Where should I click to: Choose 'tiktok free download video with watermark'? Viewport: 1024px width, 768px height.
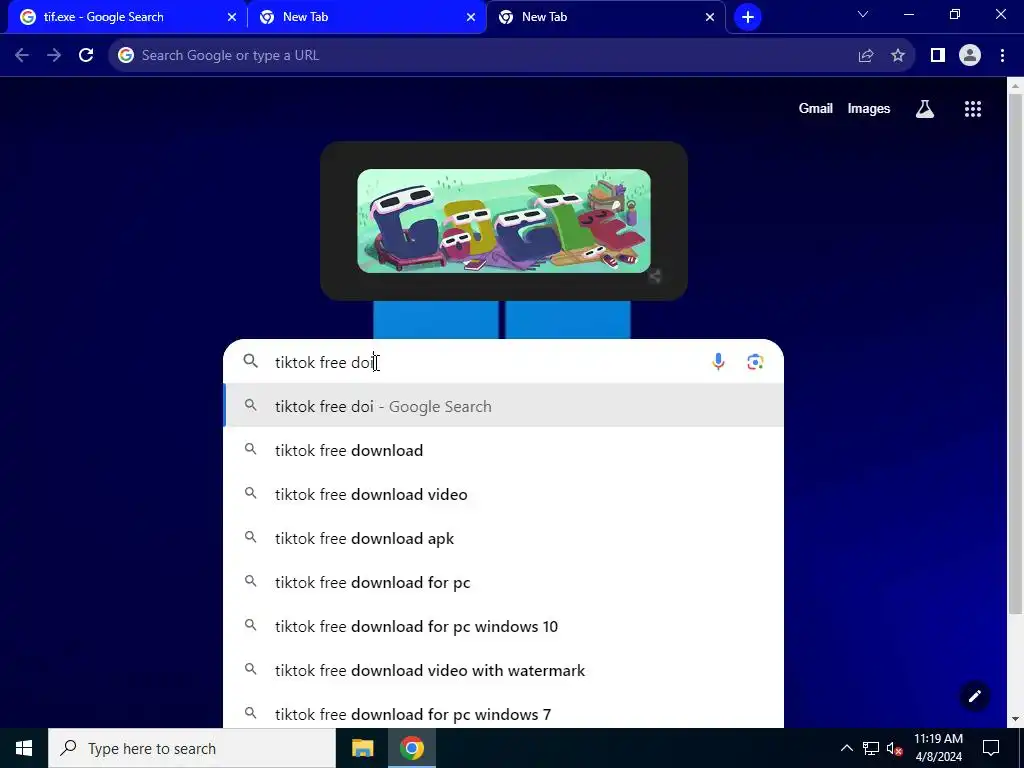tap(504, 671)
